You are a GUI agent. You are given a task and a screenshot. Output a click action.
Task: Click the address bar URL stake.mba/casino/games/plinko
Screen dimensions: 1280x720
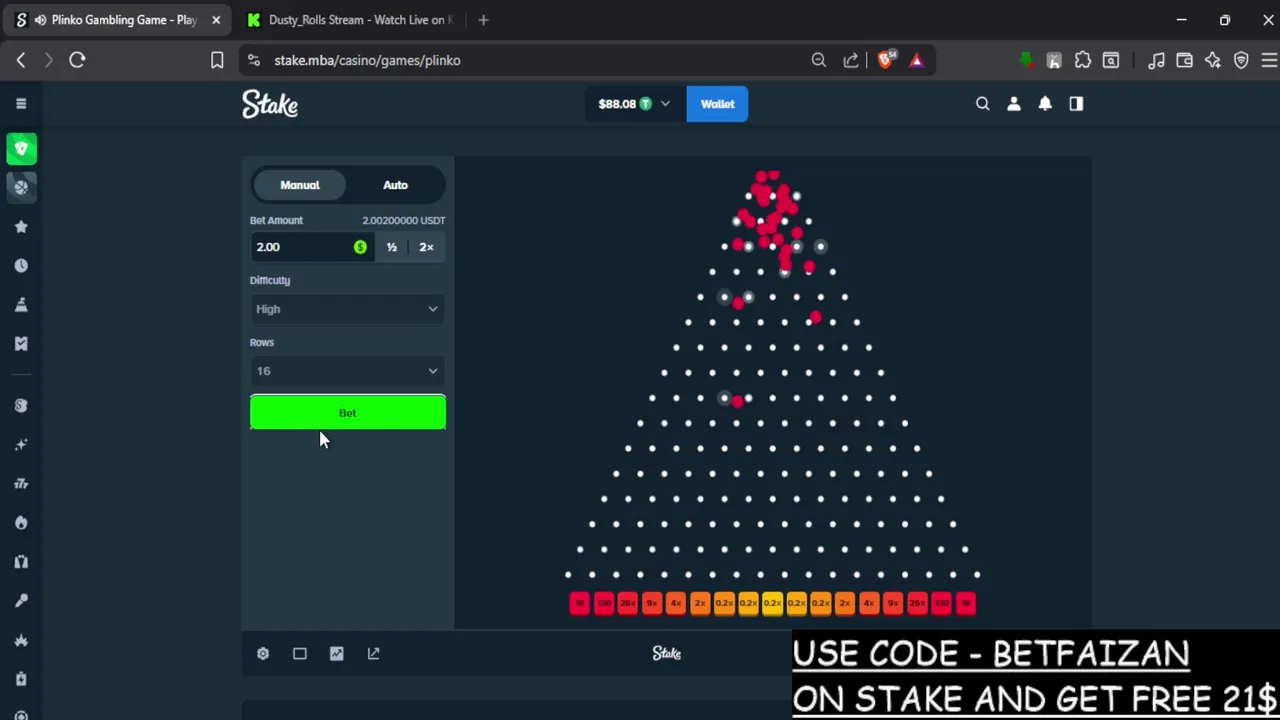tap(367, 60)
